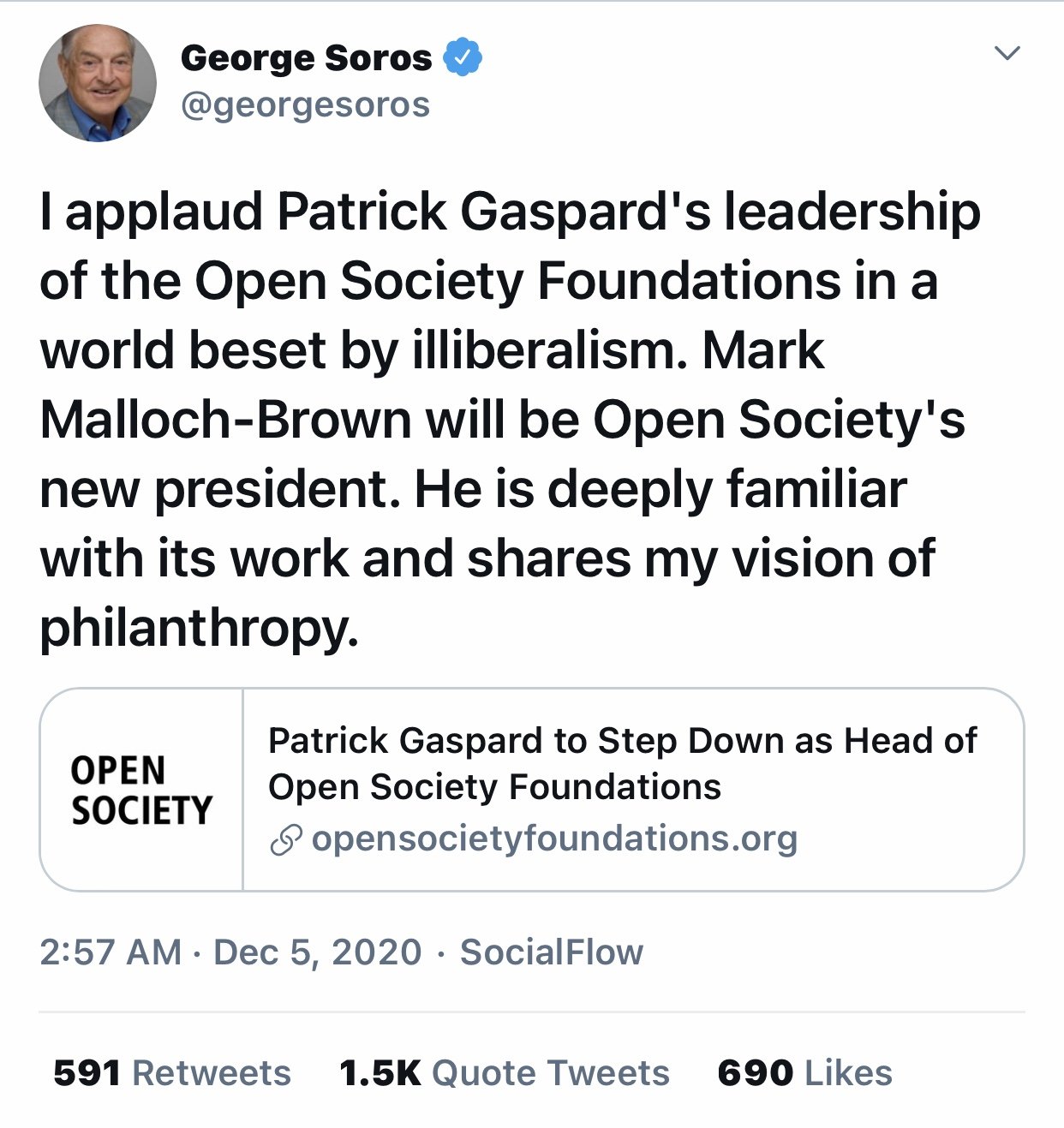View the 591 Retweets list

pyautogui.click(x=172, y=1073)
